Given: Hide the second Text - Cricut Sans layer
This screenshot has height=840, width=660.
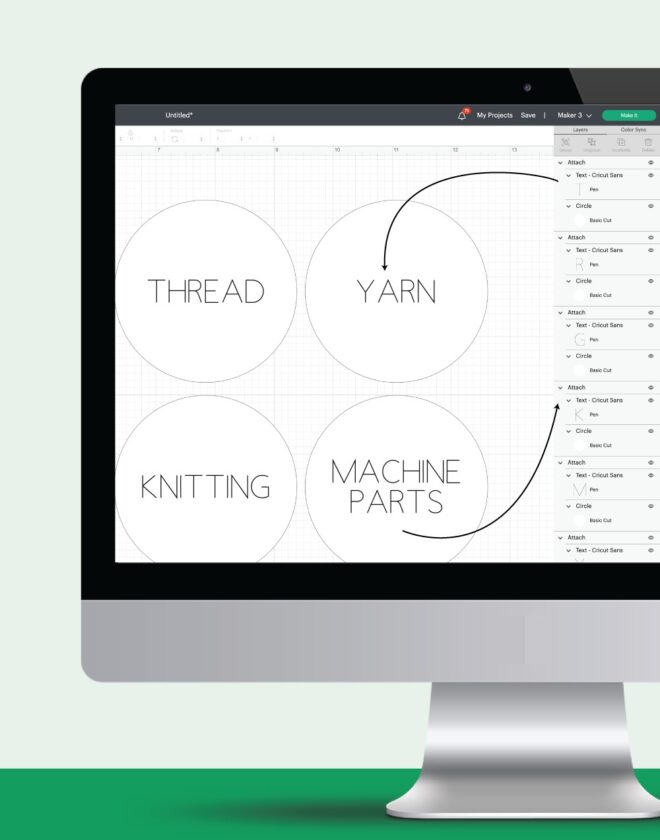Looking at the screenshot, I should (651, 250).
